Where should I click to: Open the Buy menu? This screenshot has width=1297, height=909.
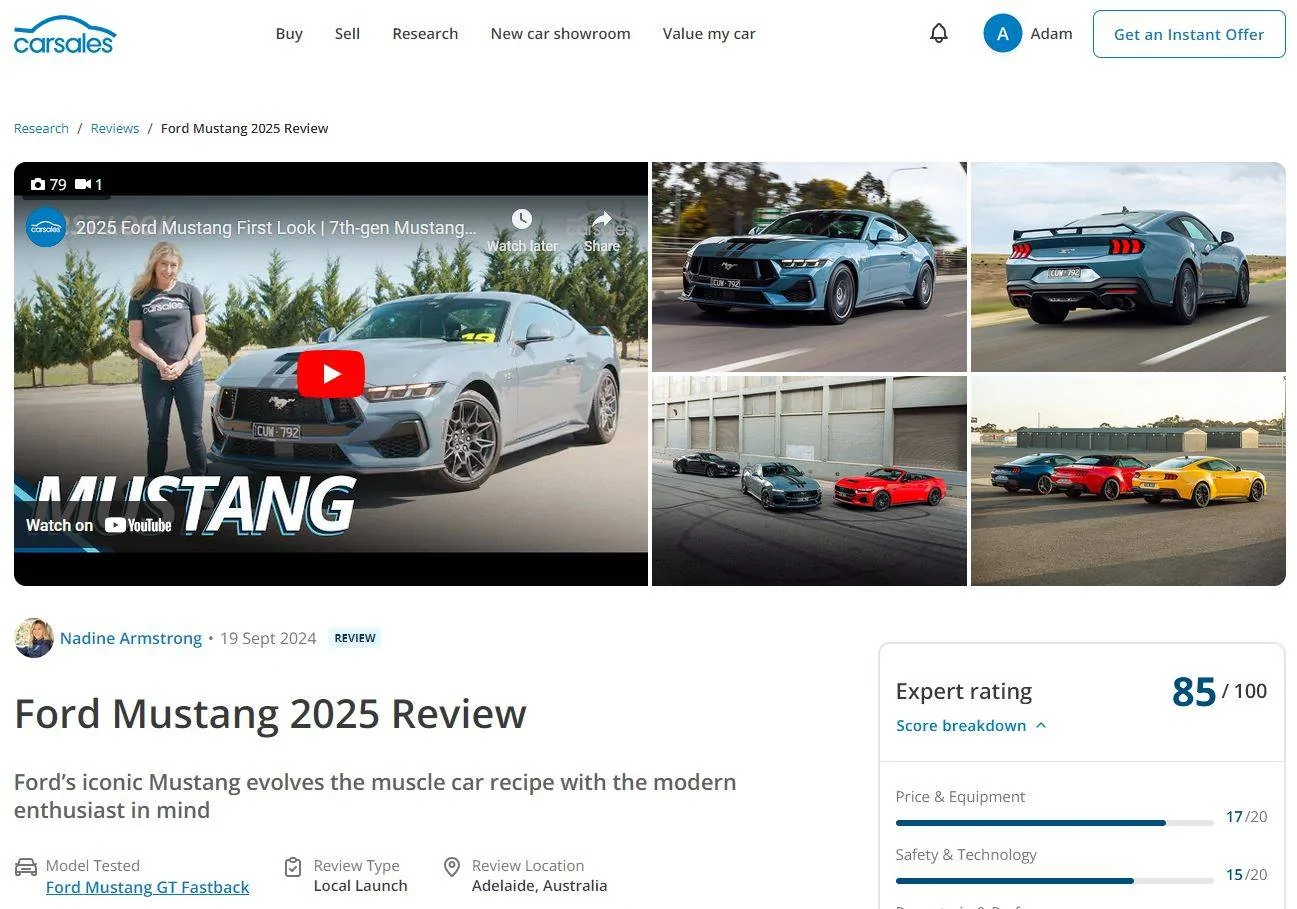point(289,34)
